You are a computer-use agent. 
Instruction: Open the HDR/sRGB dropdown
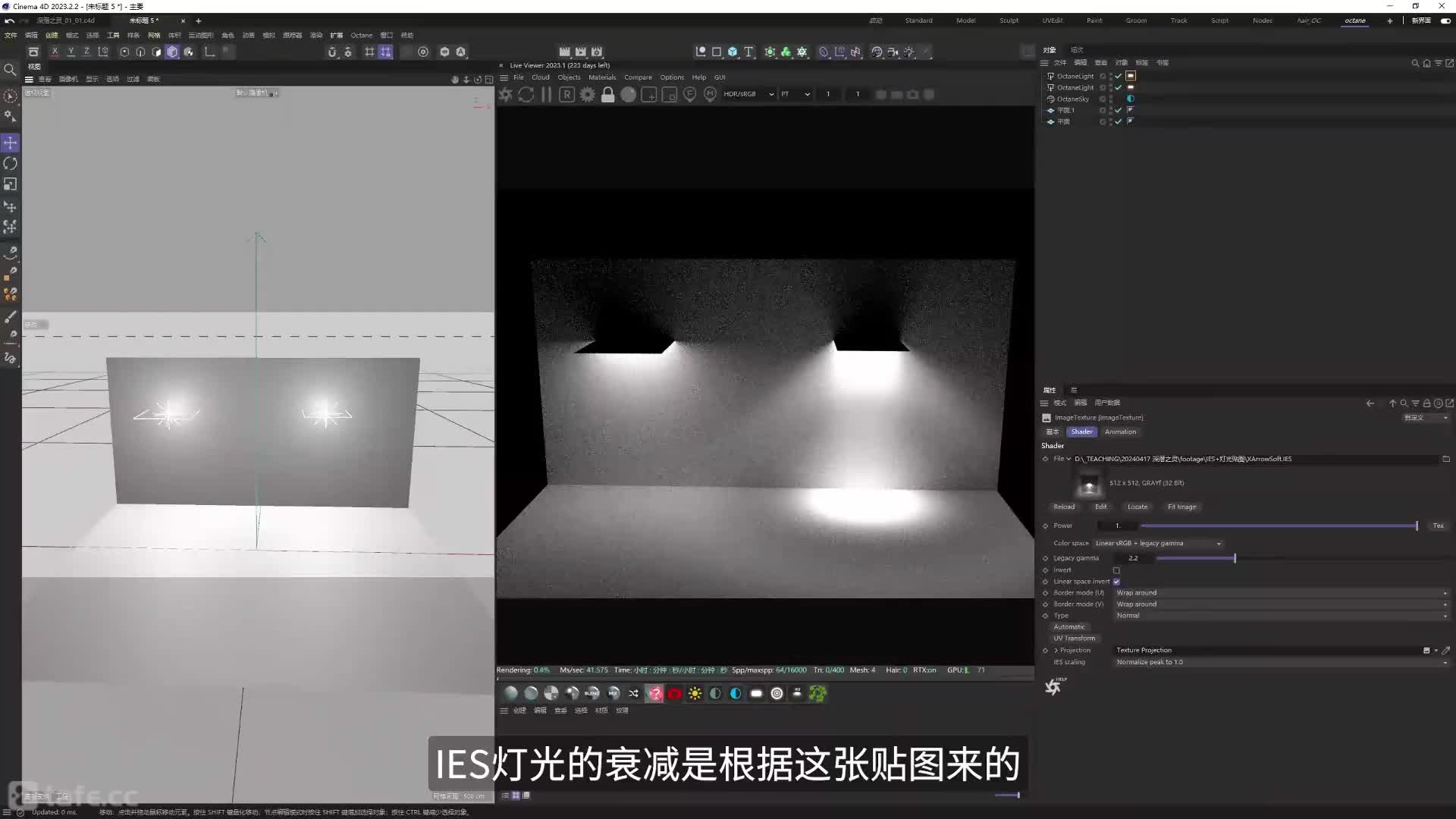point(748,94)
